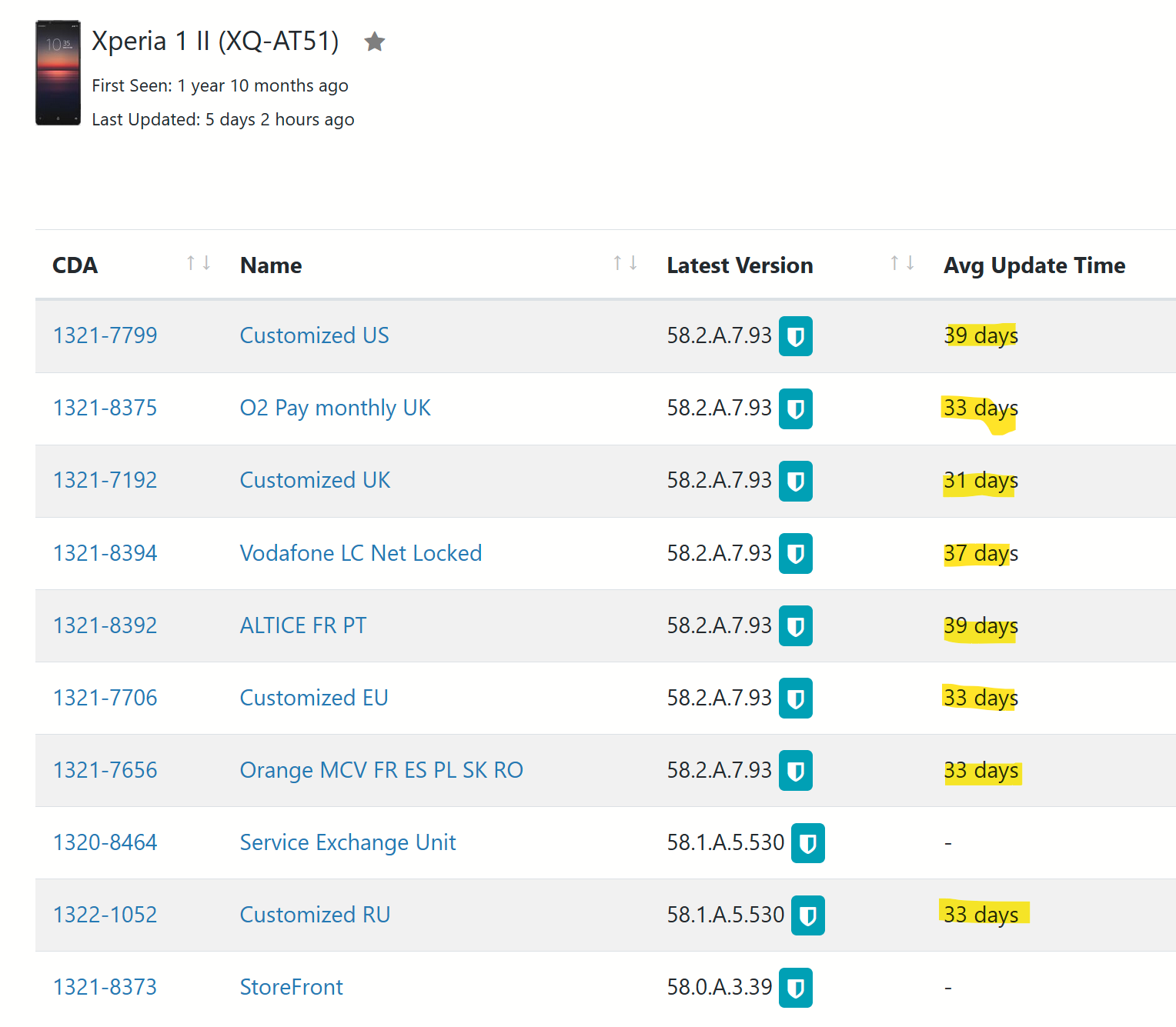
Task: Sort by Latest Version column arrows
Action: tap(902, 263)
